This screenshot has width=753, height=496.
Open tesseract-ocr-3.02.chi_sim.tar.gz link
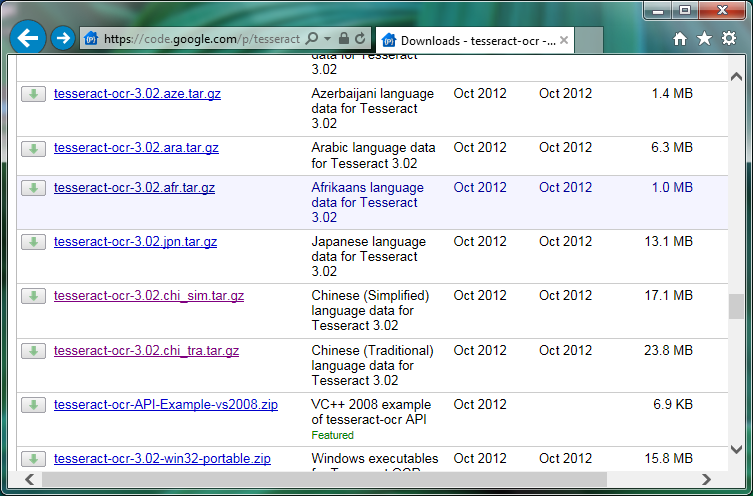pos(149,296)
